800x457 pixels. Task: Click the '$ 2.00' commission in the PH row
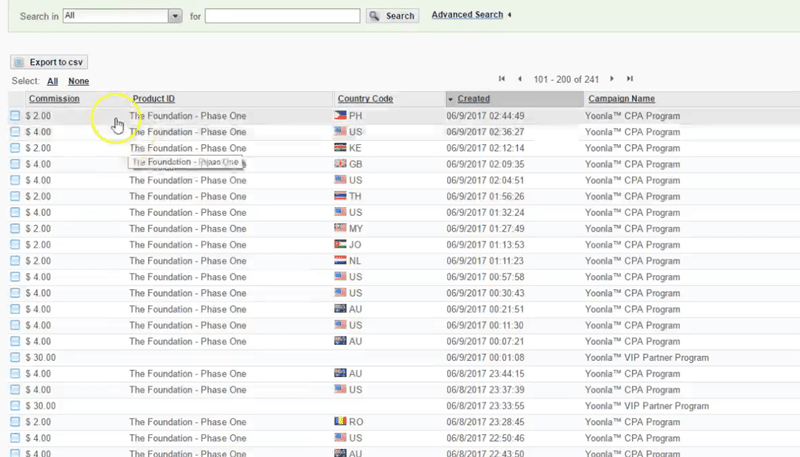[38, 116]
